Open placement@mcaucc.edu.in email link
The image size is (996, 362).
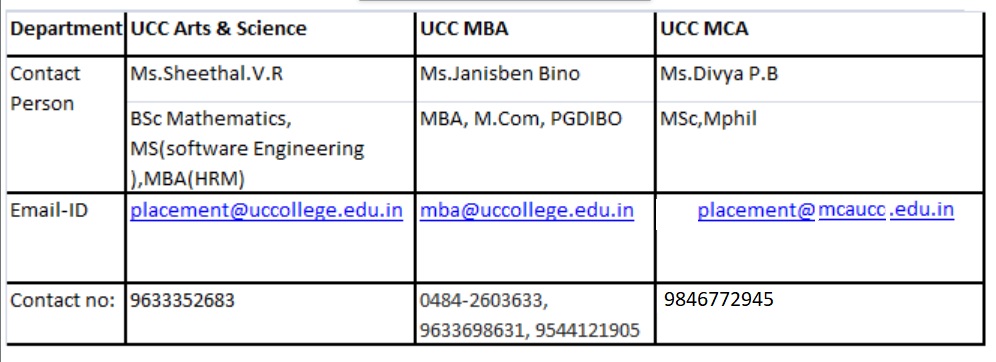[826, 210]
